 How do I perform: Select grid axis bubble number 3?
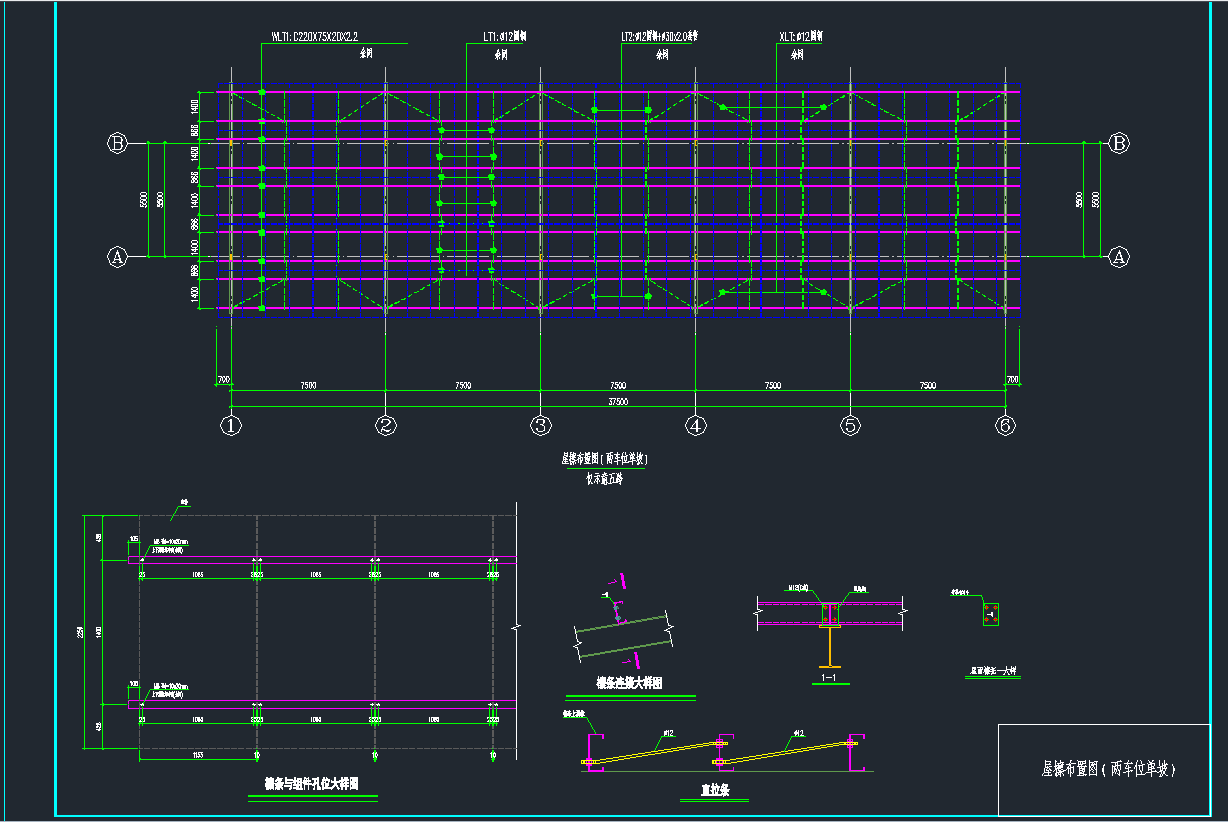541,425
